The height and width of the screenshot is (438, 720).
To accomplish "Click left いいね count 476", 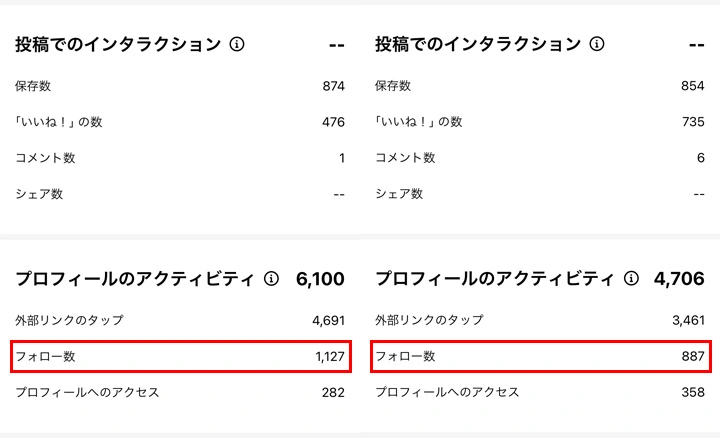I will pos(333,122).
